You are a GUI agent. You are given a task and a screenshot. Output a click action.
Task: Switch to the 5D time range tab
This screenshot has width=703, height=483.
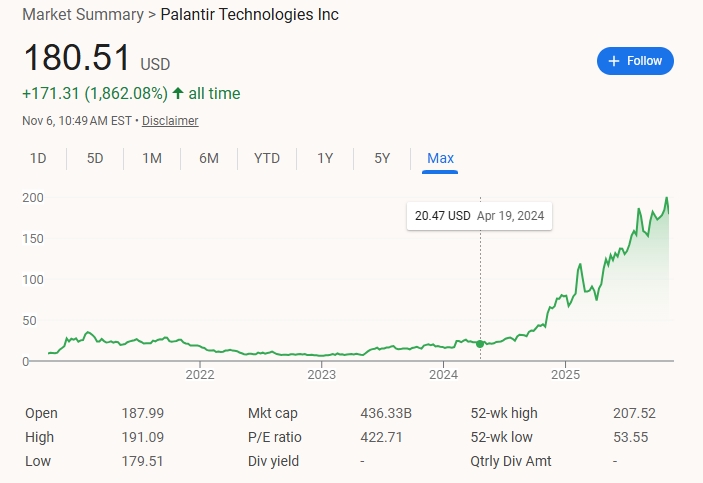pos(95,158)
